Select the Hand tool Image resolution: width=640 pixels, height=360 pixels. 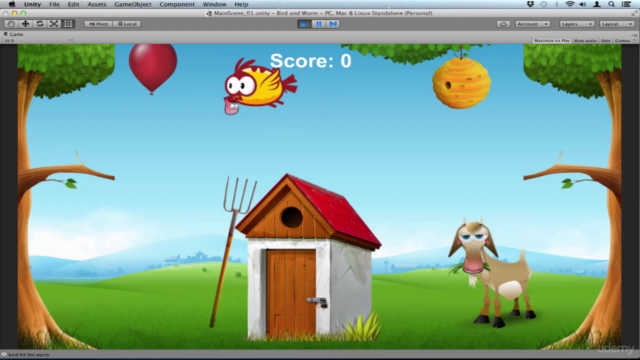[x=11, y=24]
